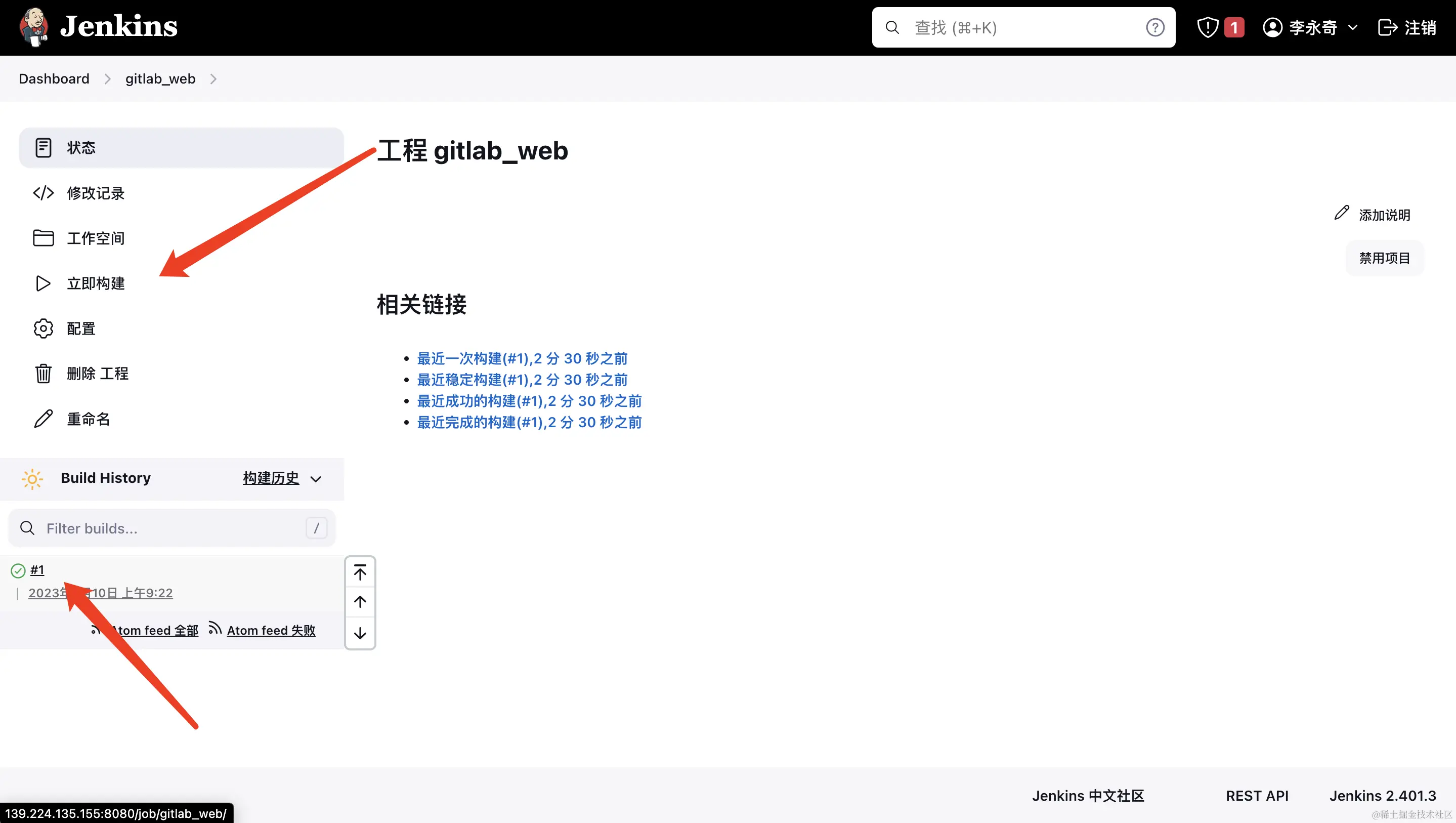The image size is (1456, 823).
Task: Open the 最近稳定构建(#1) link
Action: [522, 380]
